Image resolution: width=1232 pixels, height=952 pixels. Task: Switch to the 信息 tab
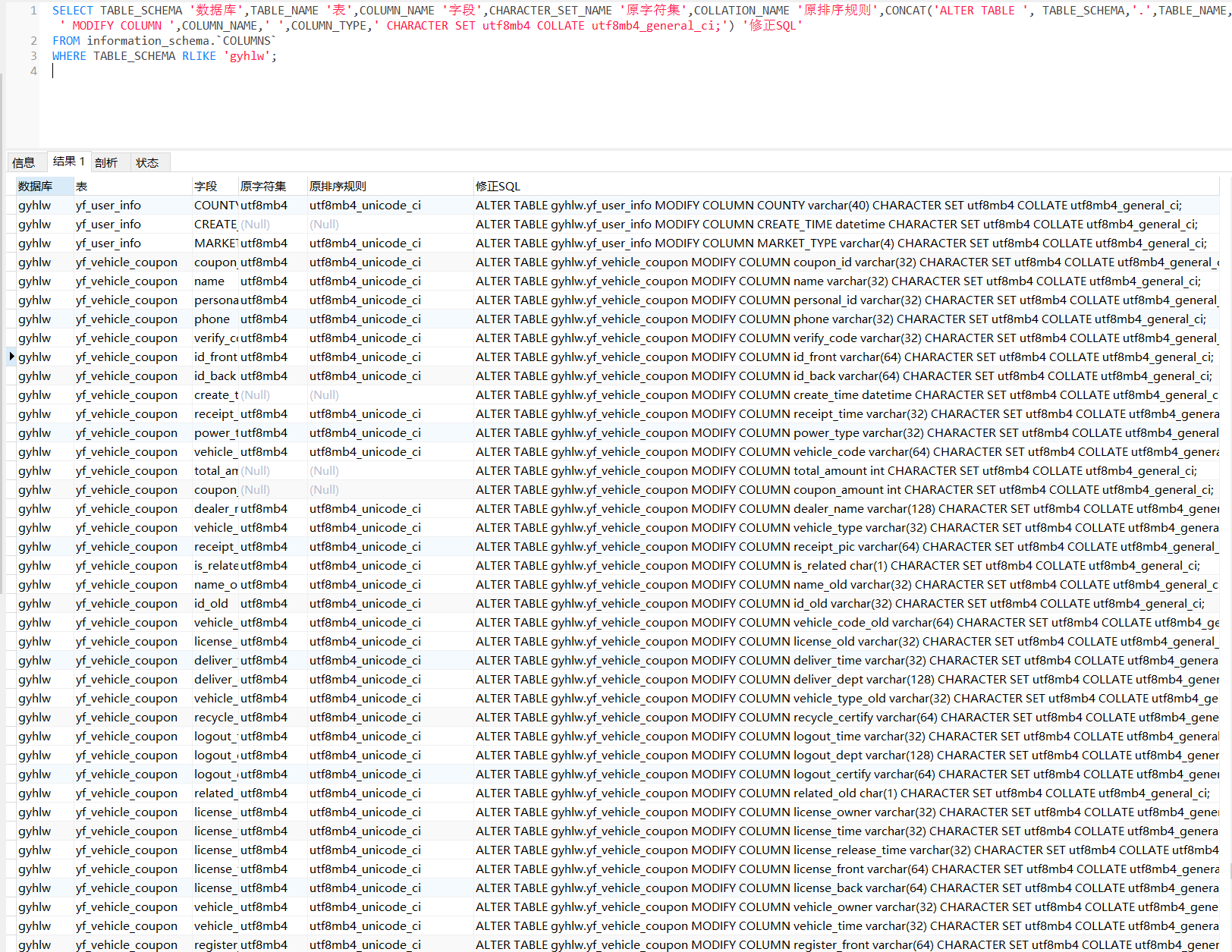click(x=24, y=162)
